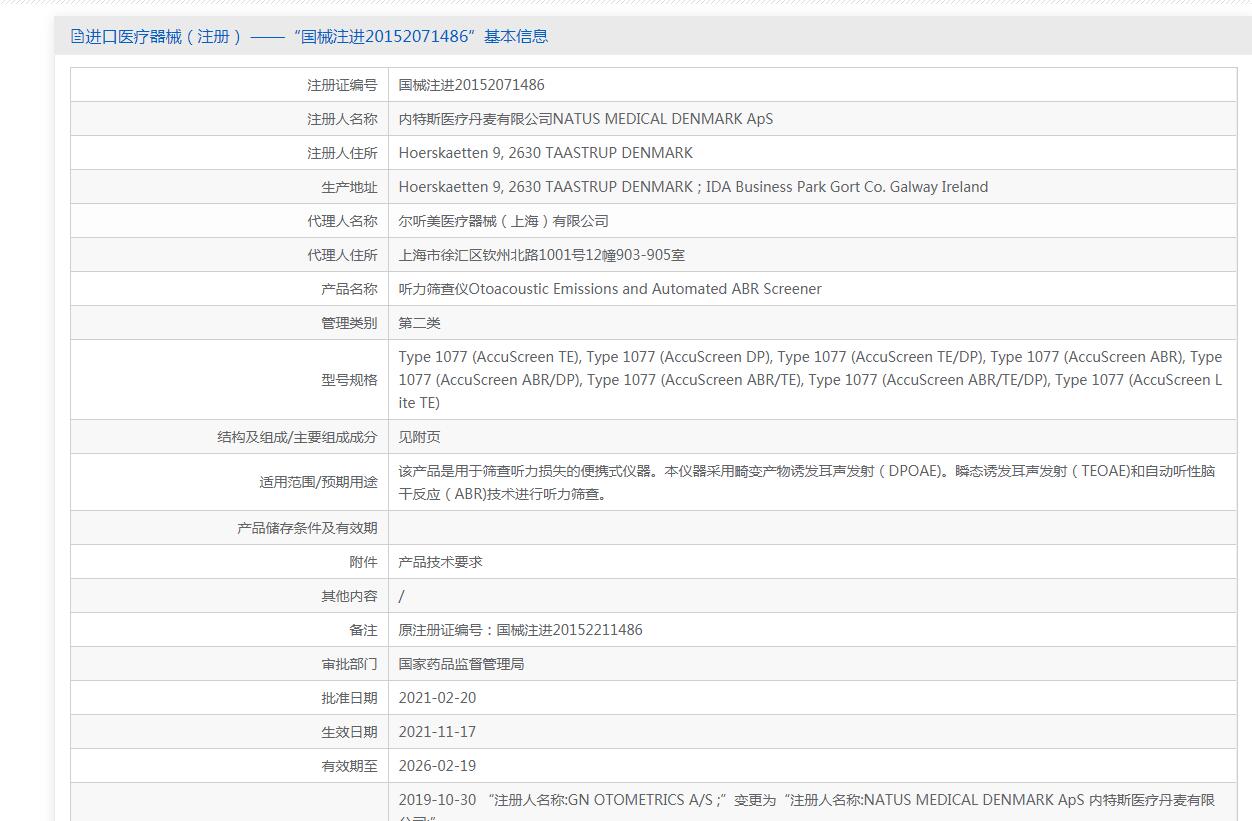
Task: Click the 产品名称 label
Action: click(x=349, y=289)
